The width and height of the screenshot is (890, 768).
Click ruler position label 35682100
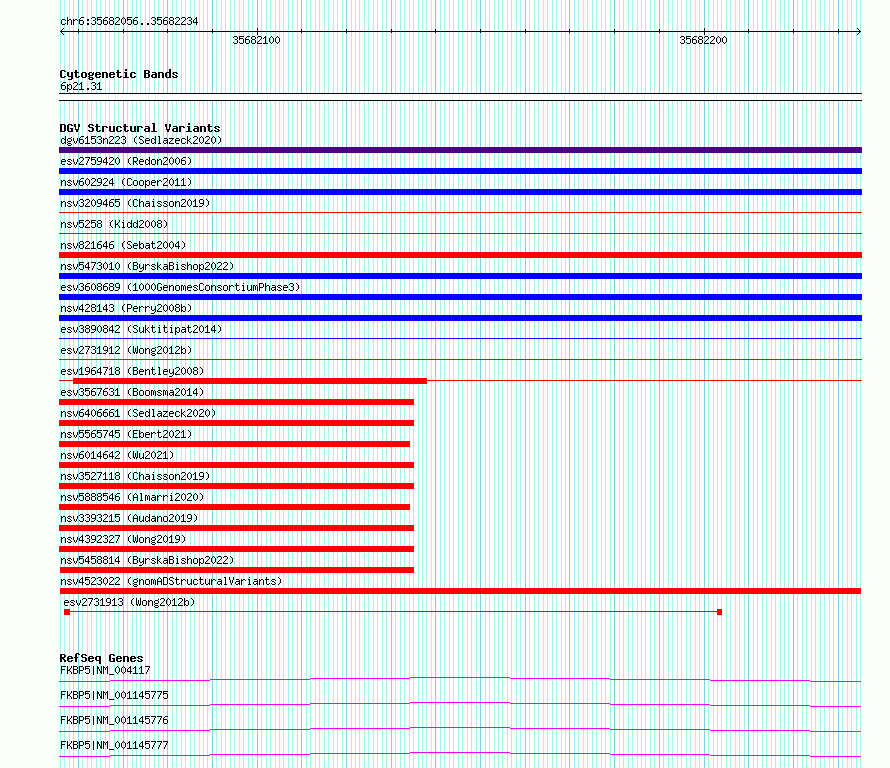257,40
